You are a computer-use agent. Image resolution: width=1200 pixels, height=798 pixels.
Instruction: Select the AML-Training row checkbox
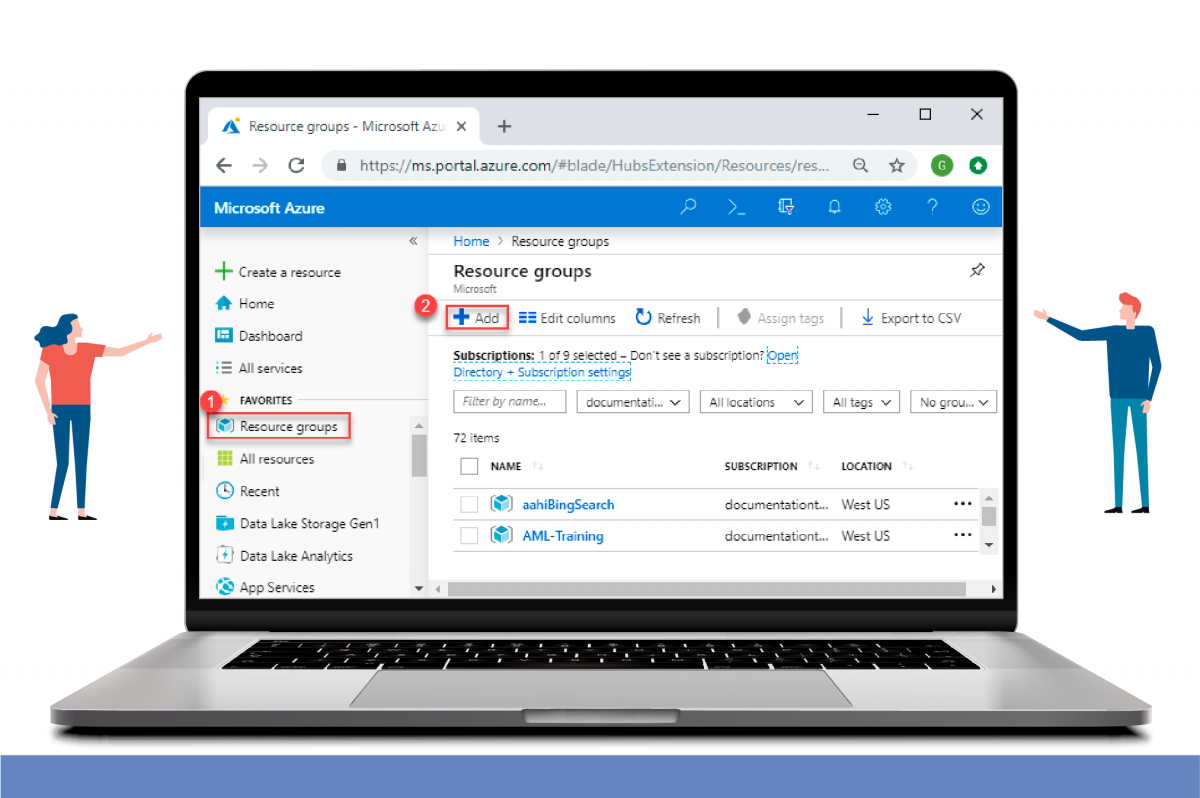[469, 535]
